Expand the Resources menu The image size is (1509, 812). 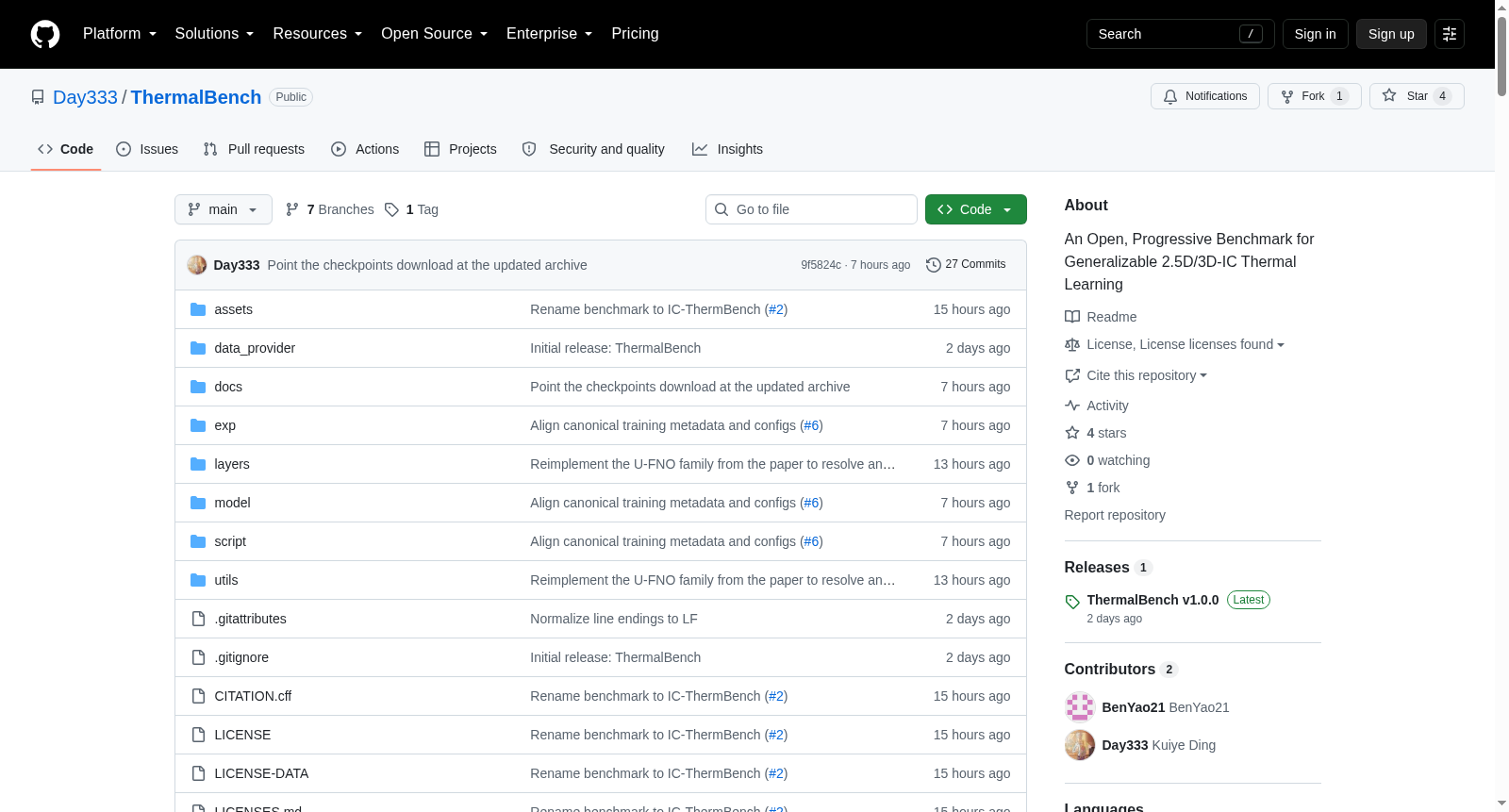click(318, 34)
